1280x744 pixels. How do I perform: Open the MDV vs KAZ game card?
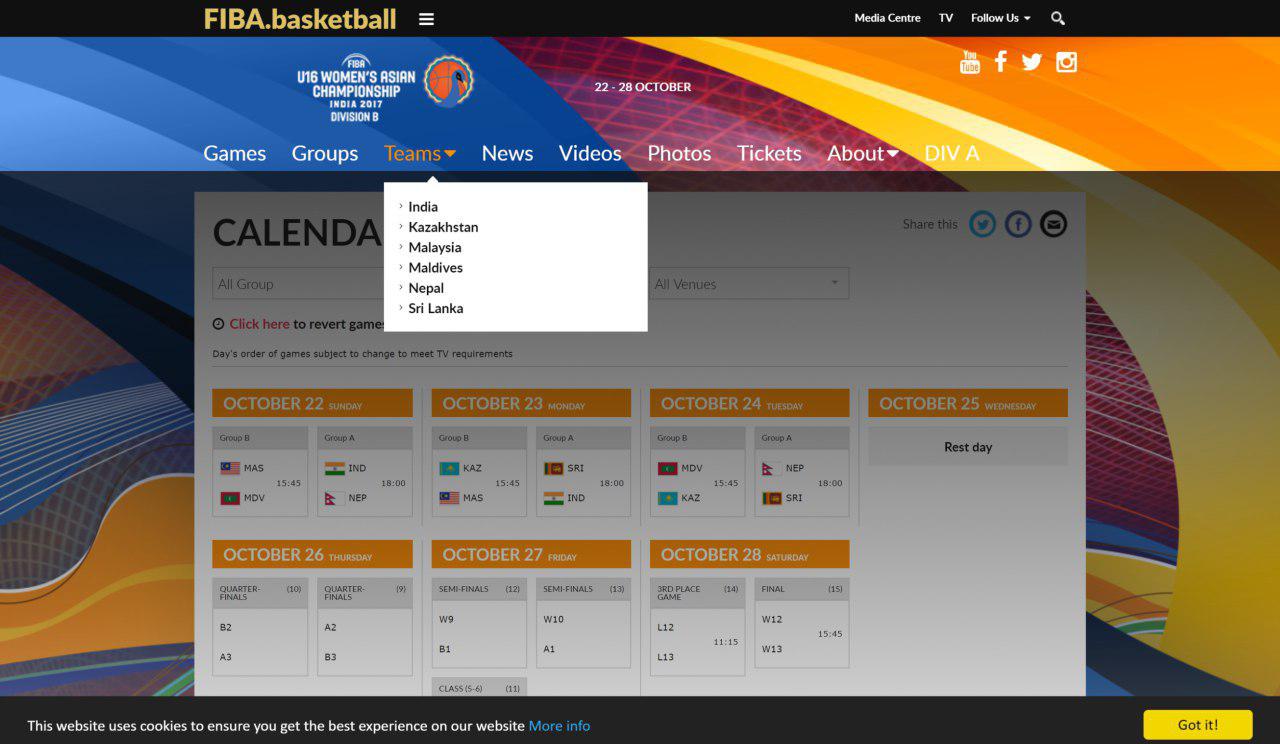pyautogui.click(x=697, y=472)
